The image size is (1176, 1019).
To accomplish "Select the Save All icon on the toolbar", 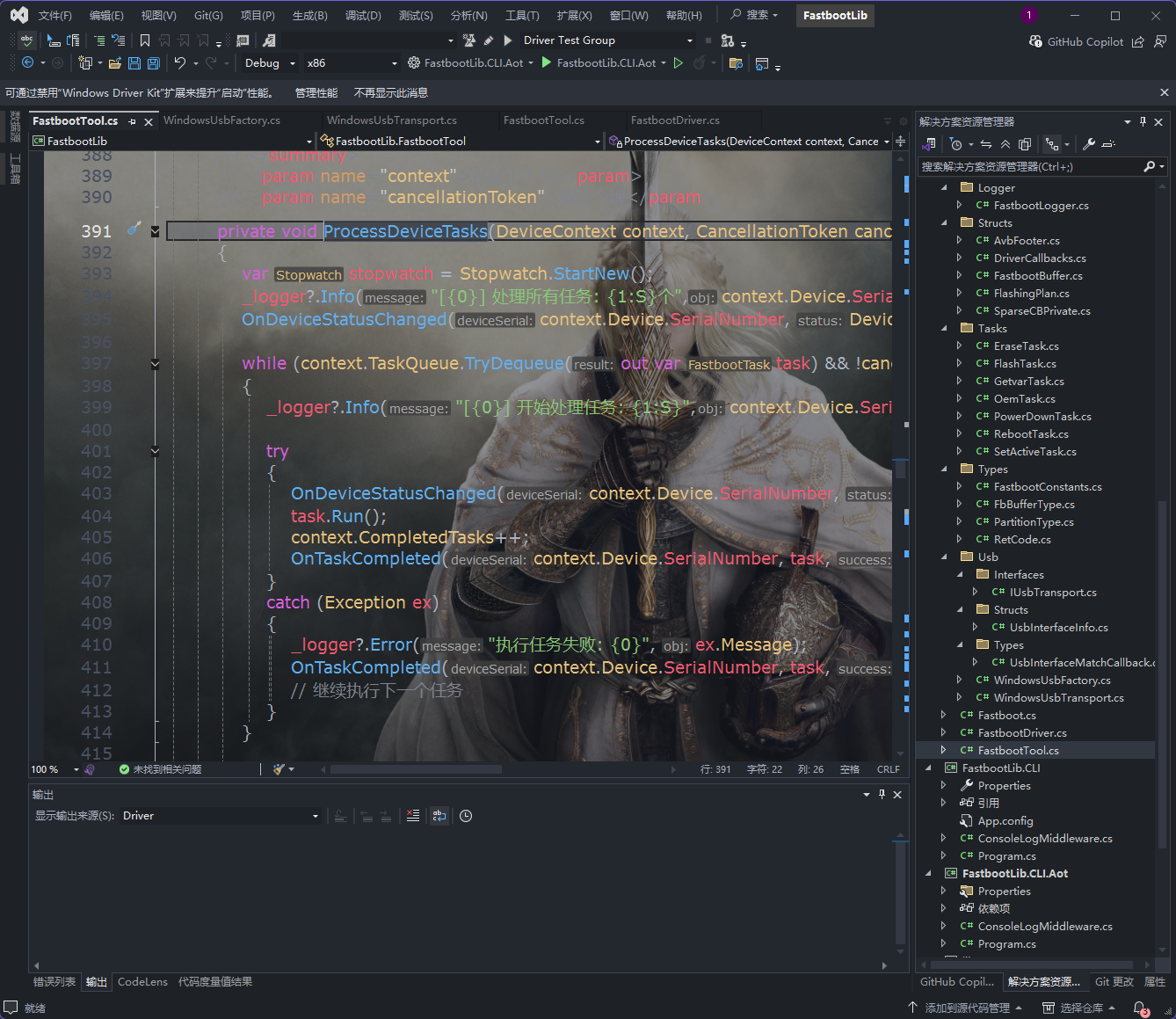I will (x=152, y=62).
